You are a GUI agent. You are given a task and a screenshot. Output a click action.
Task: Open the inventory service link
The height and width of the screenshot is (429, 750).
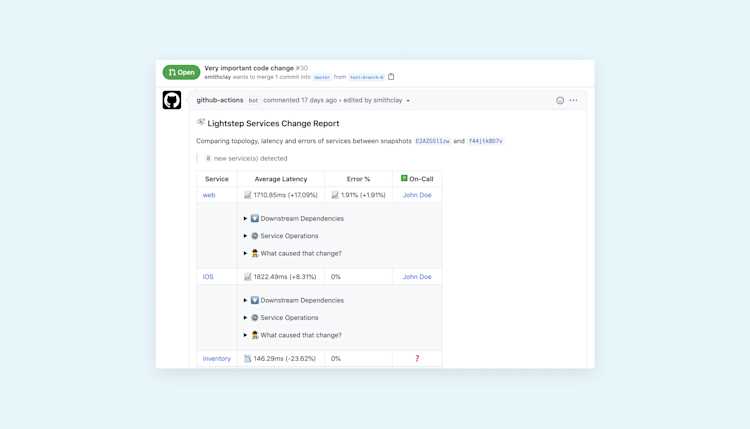[x=217, y=359]
